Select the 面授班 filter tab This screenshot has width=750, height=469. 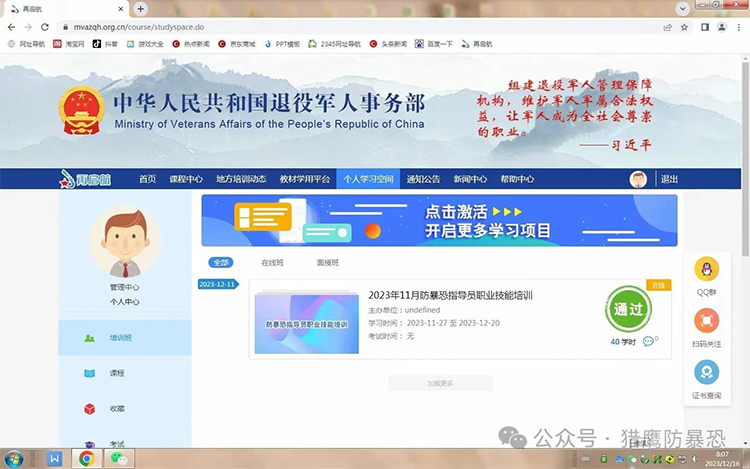328,262
